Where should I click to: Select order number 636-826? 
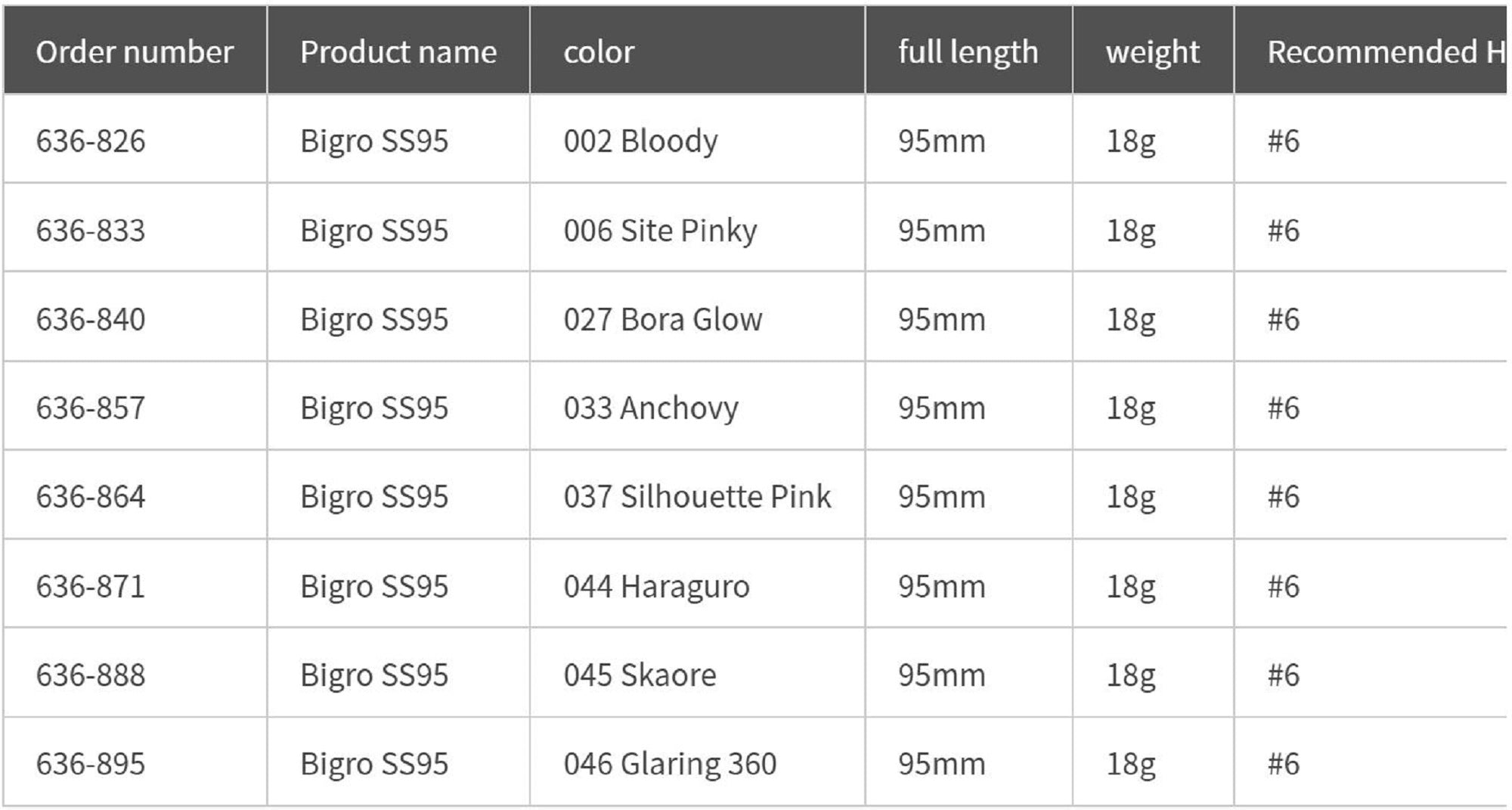point(91,141)
